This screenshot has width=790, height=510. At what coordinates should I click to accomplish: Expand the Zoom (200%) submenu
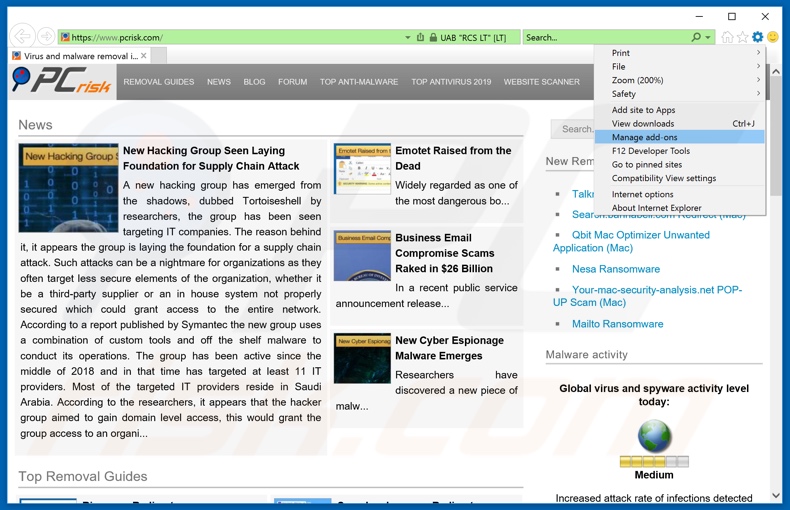point(680,80)
